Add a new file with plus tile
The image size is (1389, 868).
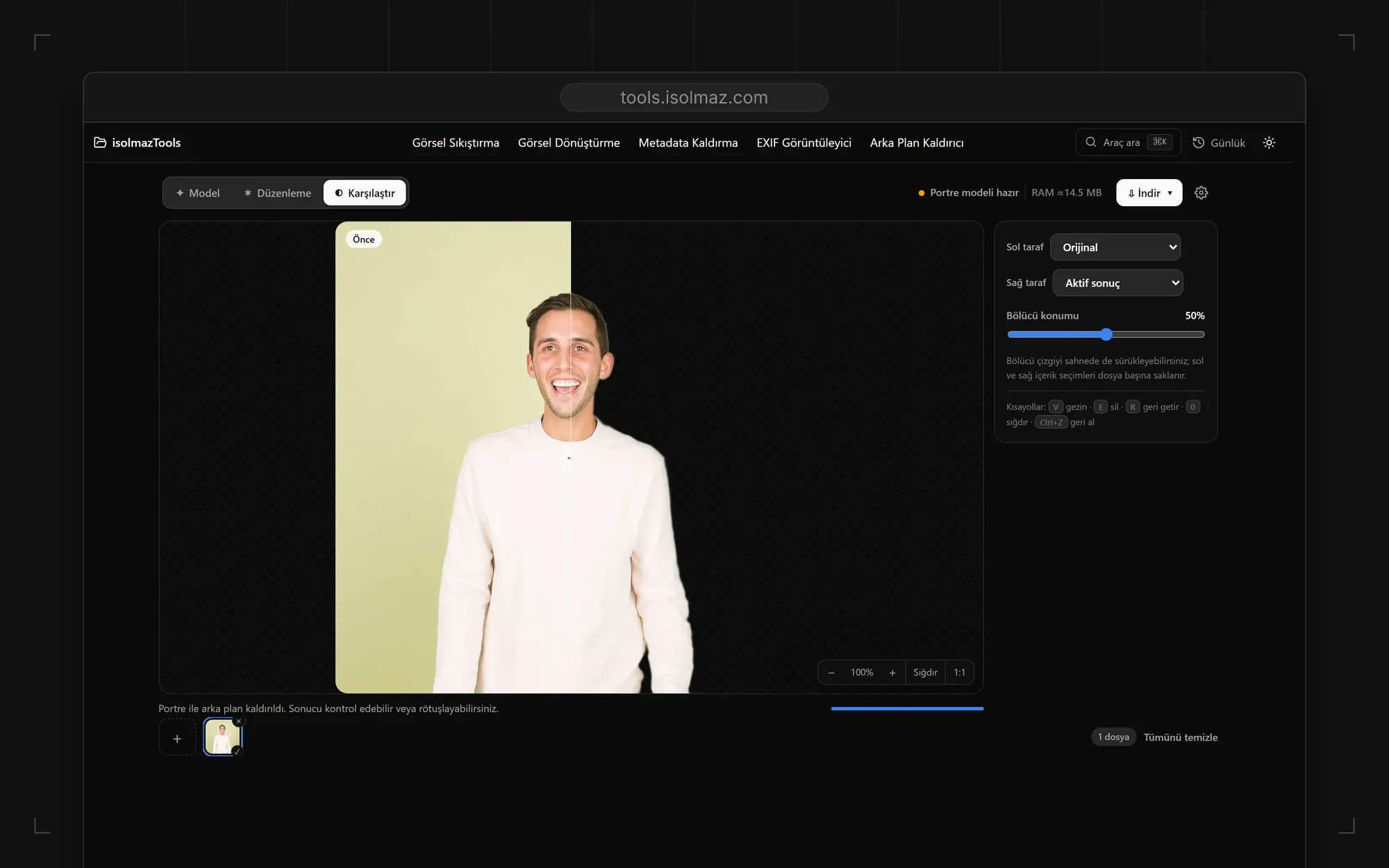pos(177,739)
